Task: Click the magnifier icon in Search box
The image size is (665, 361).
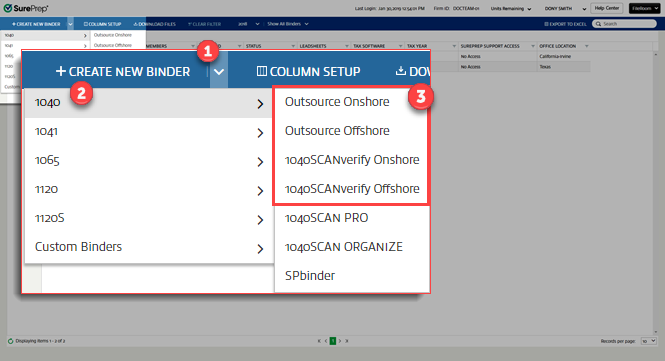Action: pos(598,24)
